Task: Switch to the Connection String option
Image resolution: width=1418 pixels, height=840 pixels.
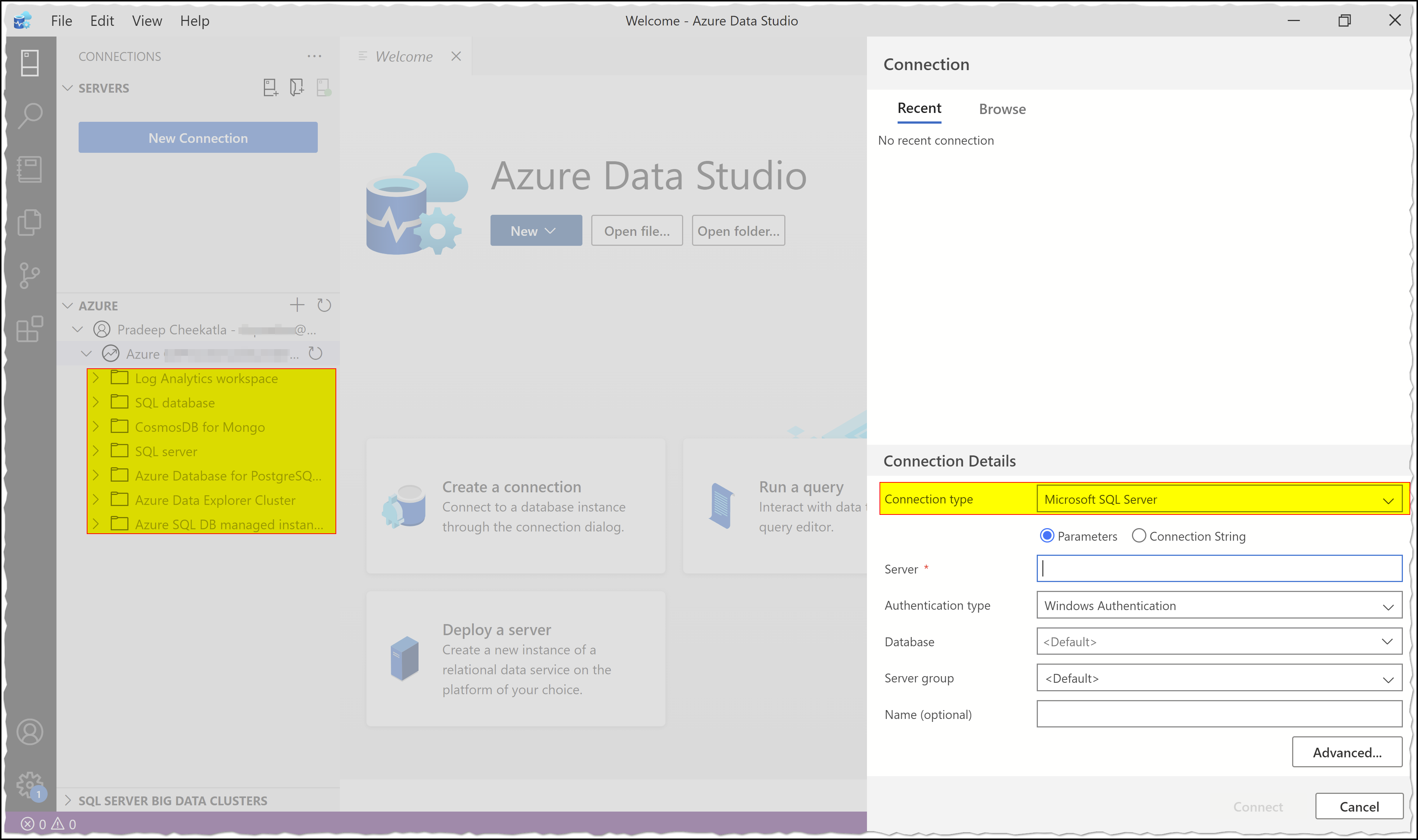Action: click(x=1139, y=536)
